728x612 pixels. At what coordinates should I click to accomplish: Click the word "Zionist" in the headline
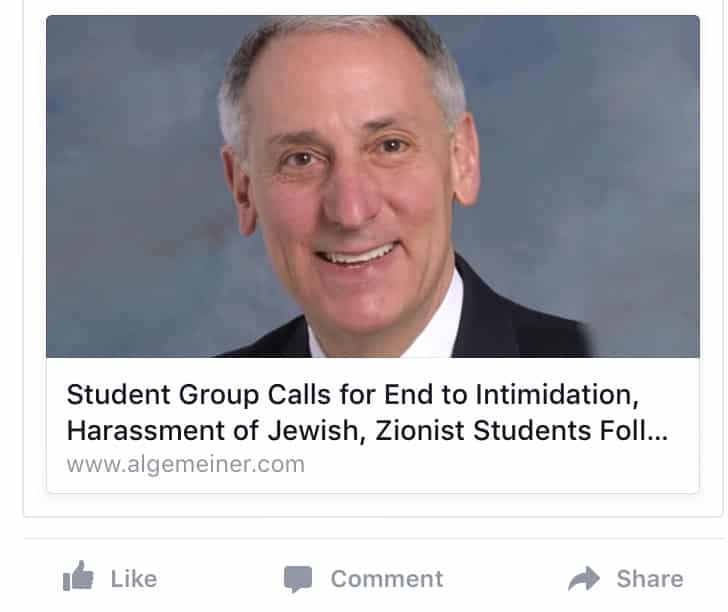[x=420, y=430]
